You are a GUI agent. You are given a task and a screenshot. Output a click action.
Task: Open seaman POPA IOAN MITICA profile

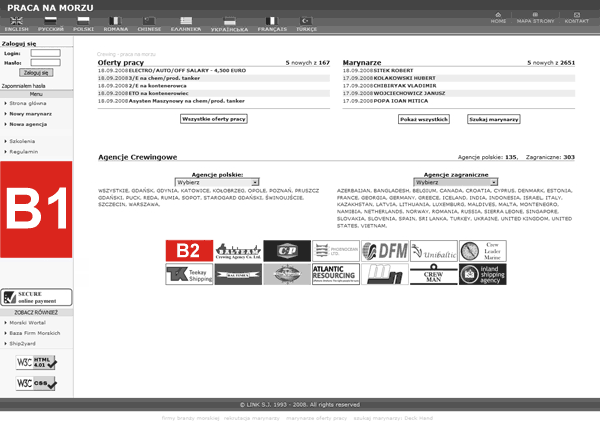[401, 101]
